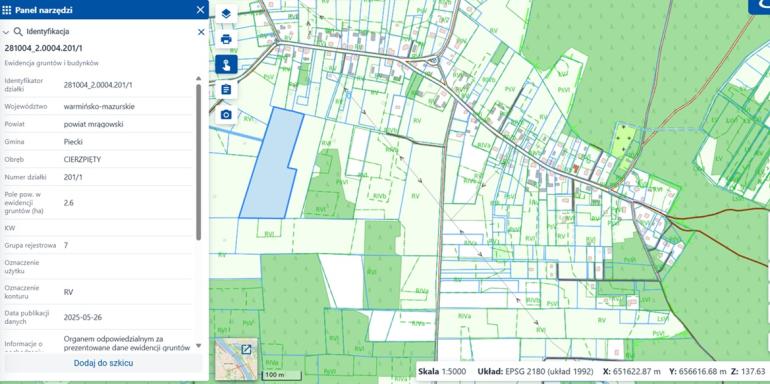Click the overview minimap thumbnail

click(x=236, y=359)
